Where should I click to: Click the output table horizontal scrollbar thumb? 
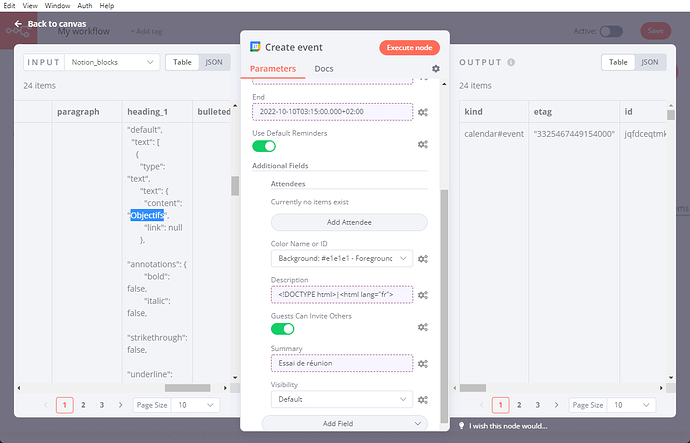click(473, 388)
